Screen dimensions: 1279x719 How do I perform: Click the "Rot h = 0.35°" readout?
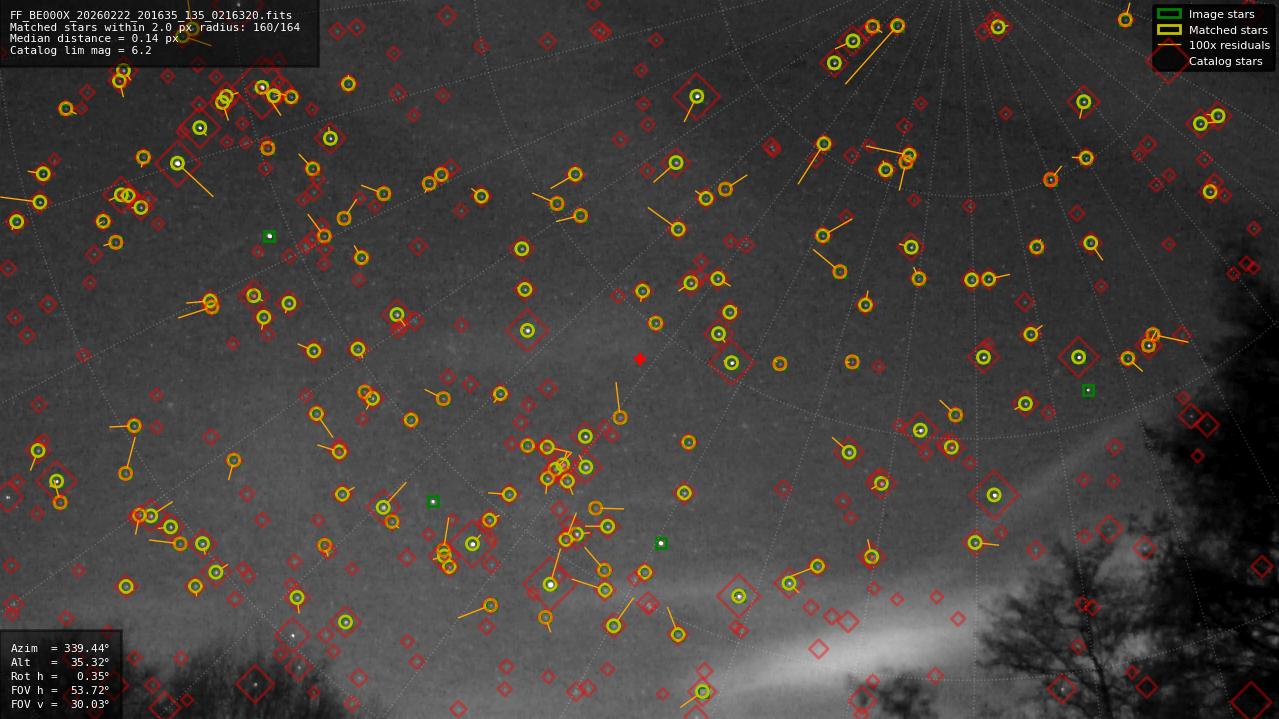[x=60, y=676]
